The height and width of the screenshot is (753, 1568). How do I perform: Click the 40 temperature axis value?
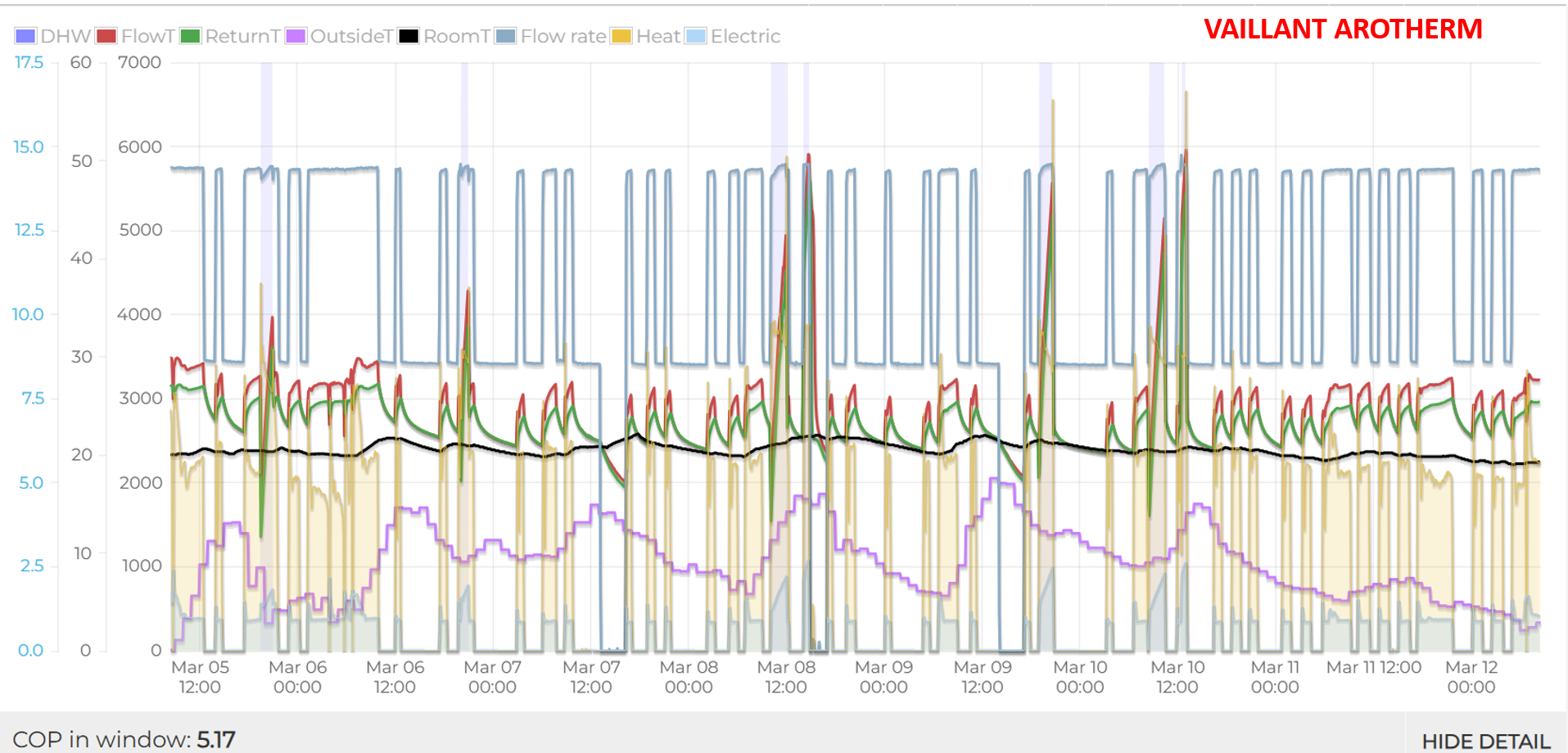tap(81, 258)
